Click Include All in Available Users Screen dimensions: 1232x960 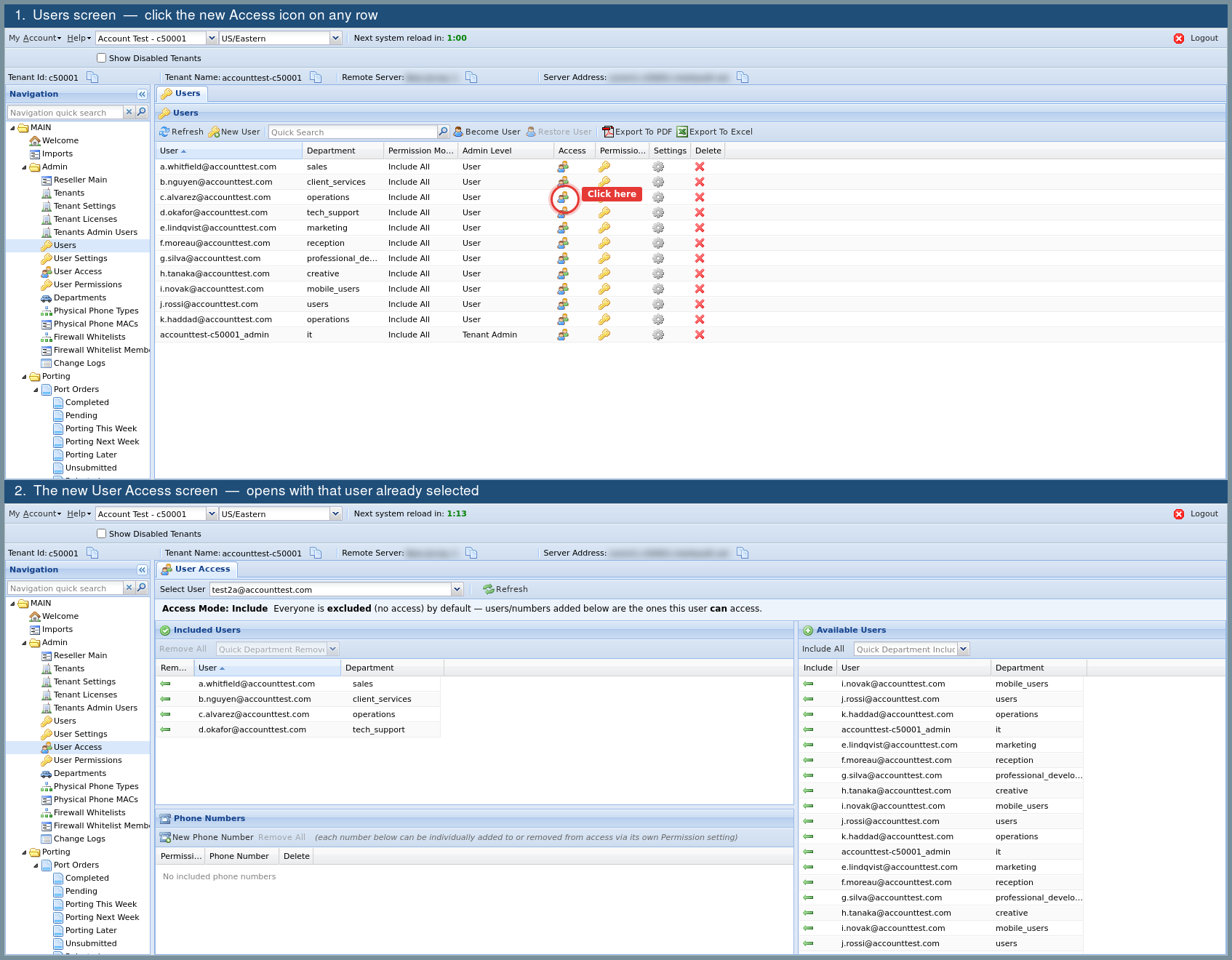pos(823,649)
